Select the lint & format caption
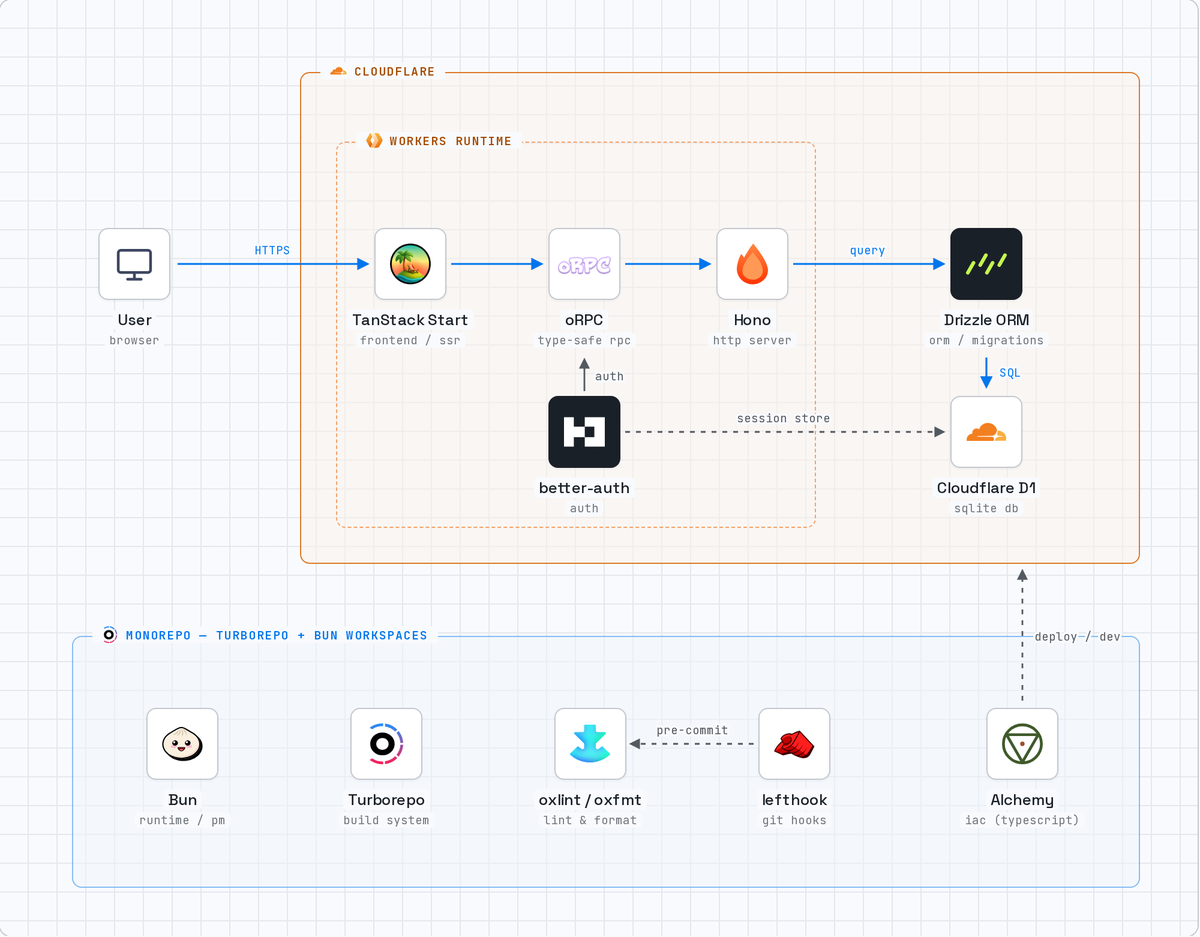 [x=590, y=820]
